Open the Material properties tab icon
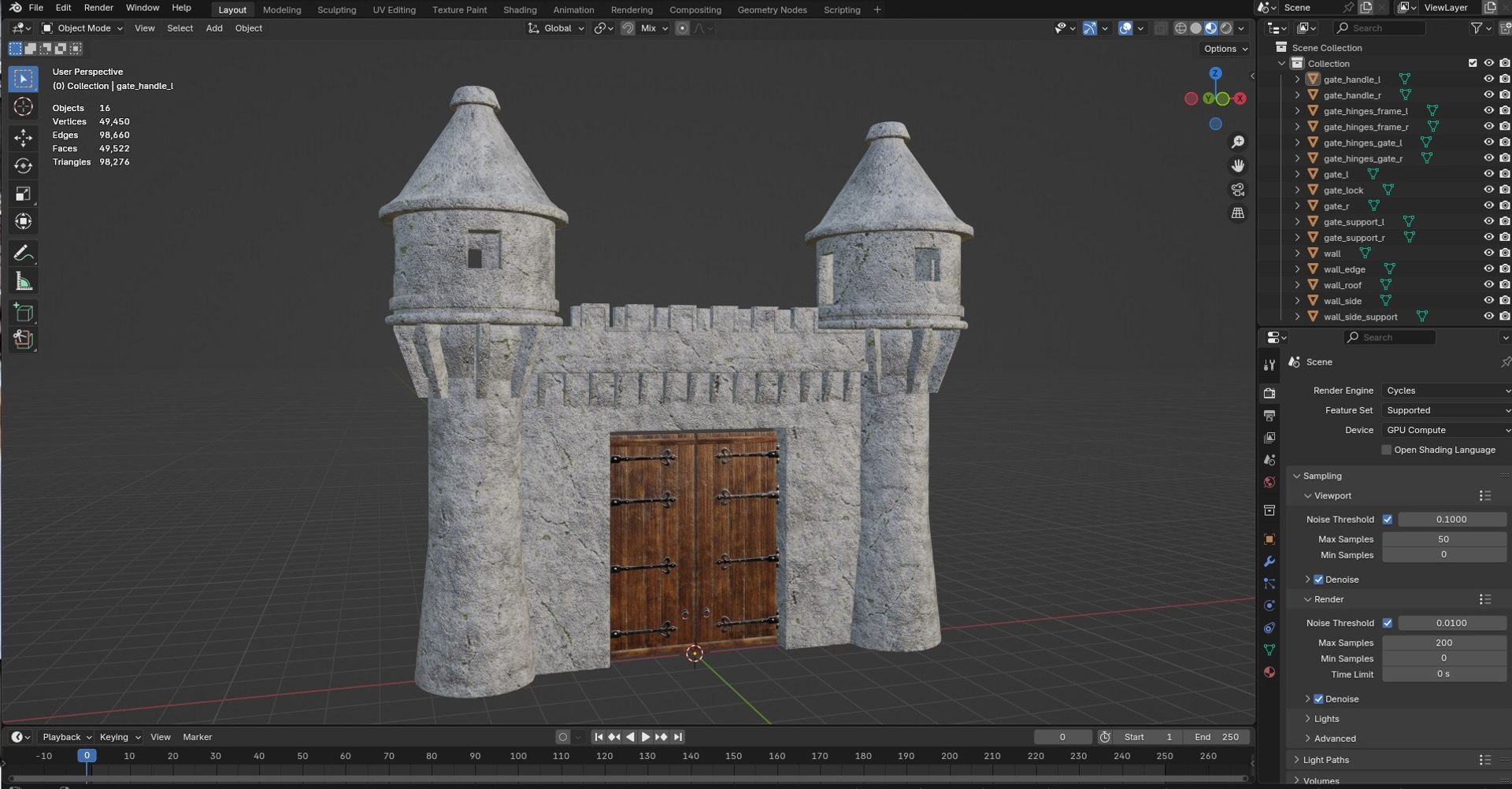The width and height of the screenshot is (1512, 789). (x=1269, y=672)
